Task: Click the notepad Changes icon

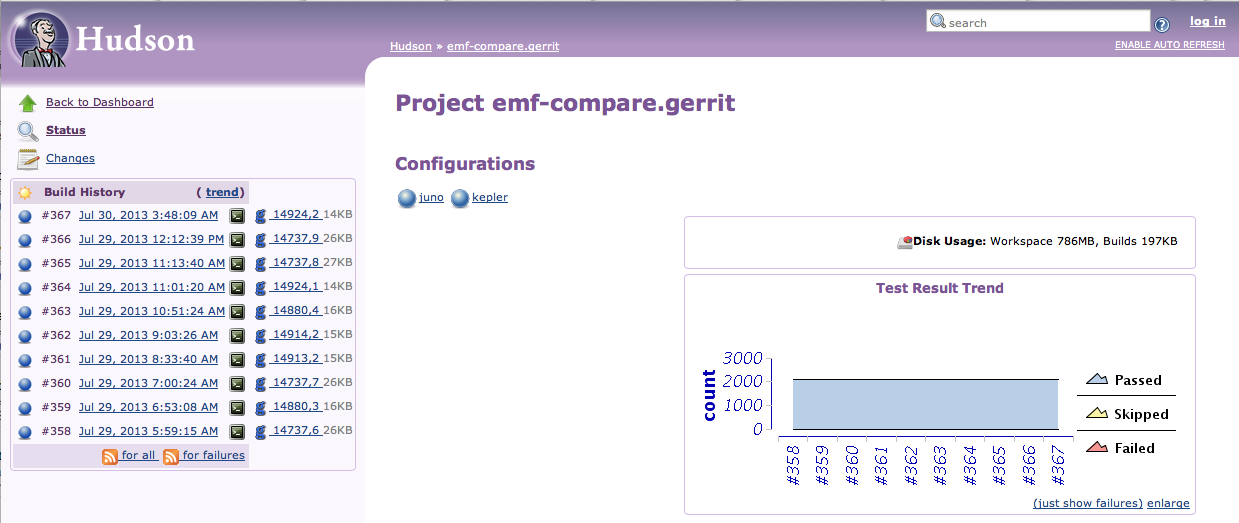Action: coord(28,158)
